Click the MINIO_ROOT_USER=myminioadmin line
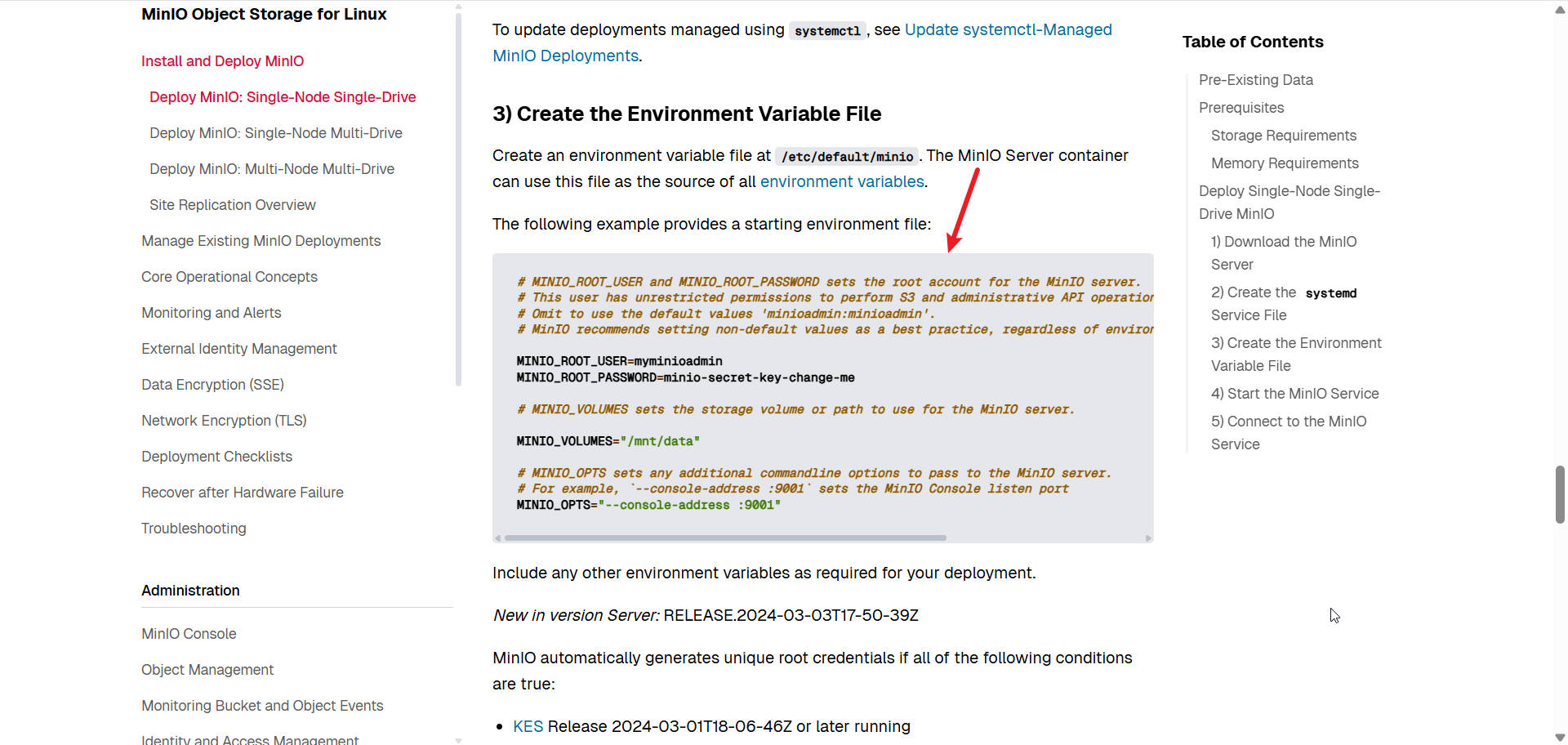Image resolution: width=1568 pixels, height=745 pixels. tap(619, 361)
